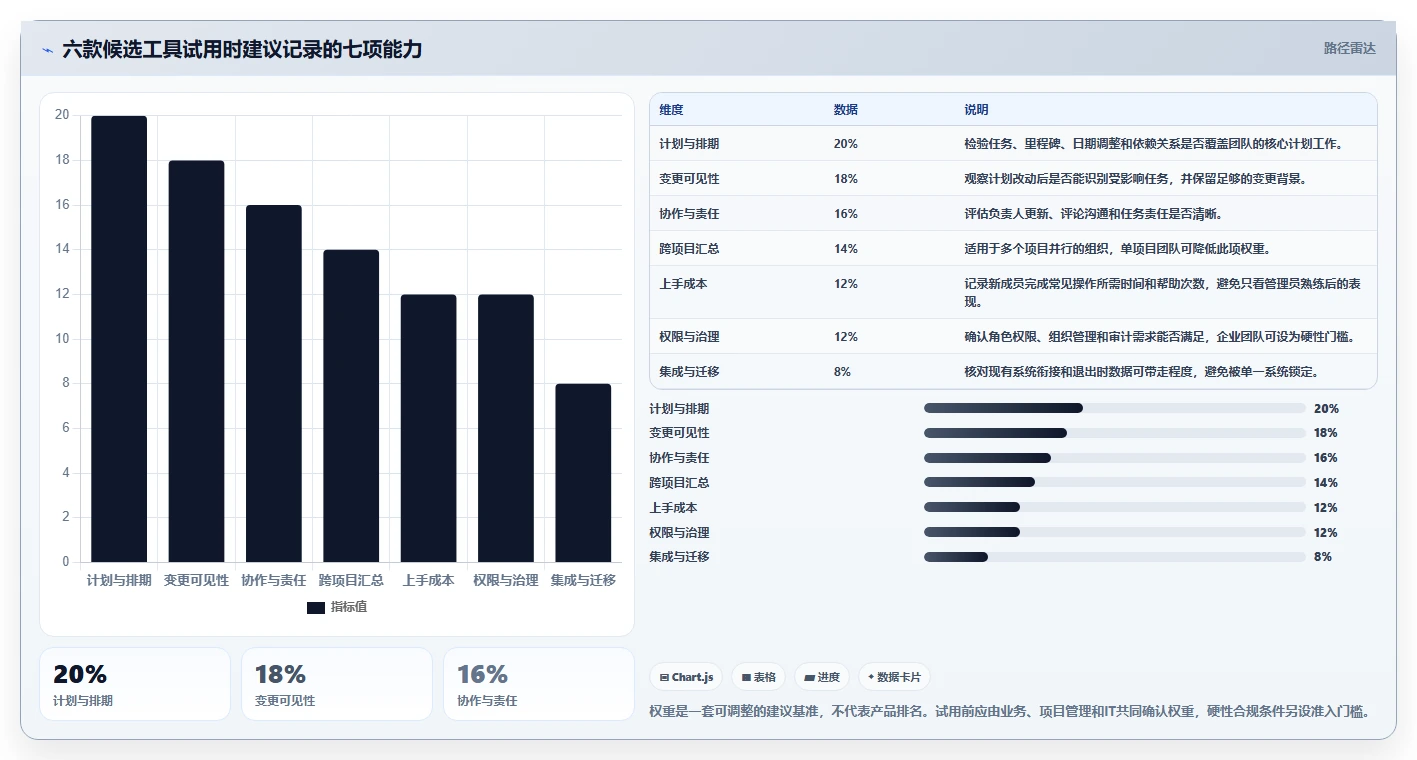Click the 进度 chip

822,677
